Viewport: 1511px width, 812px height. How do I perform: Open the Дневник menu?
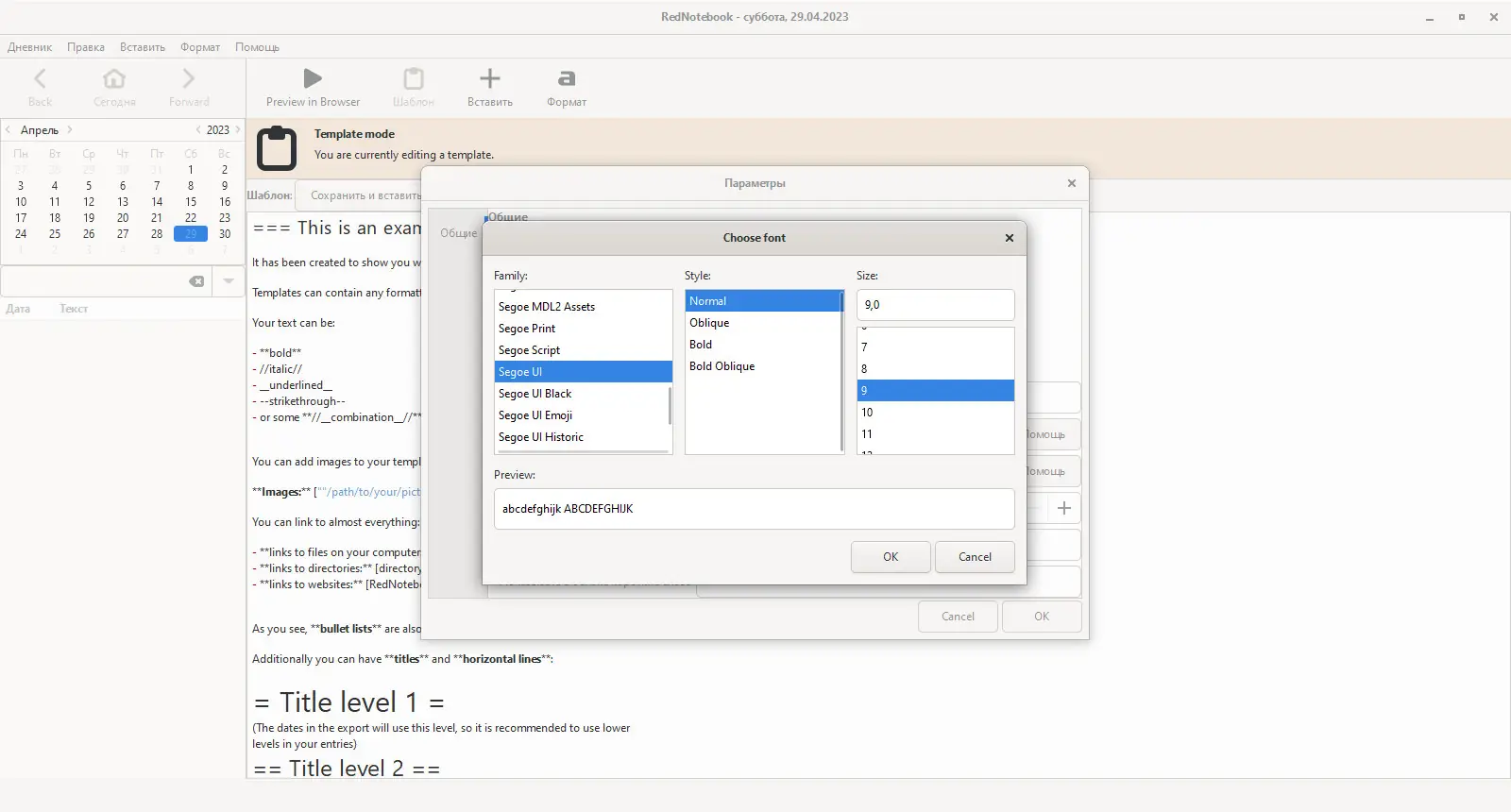[30, 47]
